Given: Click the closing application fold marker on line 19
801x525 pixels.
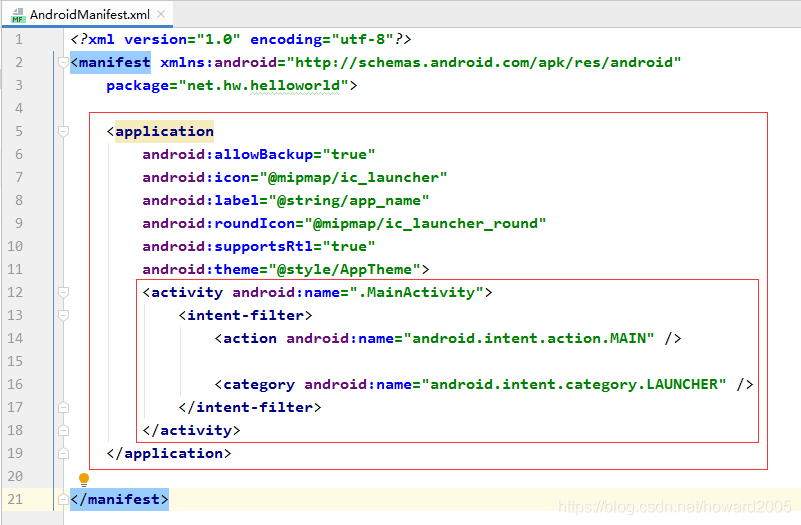Looking at the screenshot, I should [63, 453].
